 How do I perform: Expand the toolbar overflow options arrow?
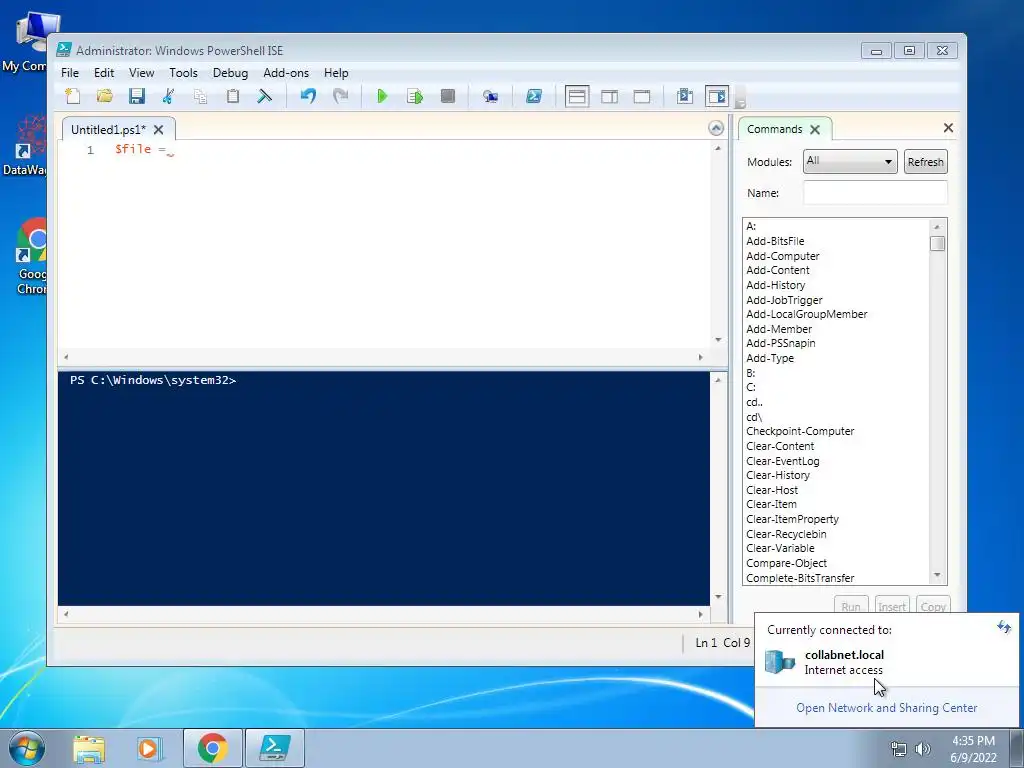tap(741, 103)
